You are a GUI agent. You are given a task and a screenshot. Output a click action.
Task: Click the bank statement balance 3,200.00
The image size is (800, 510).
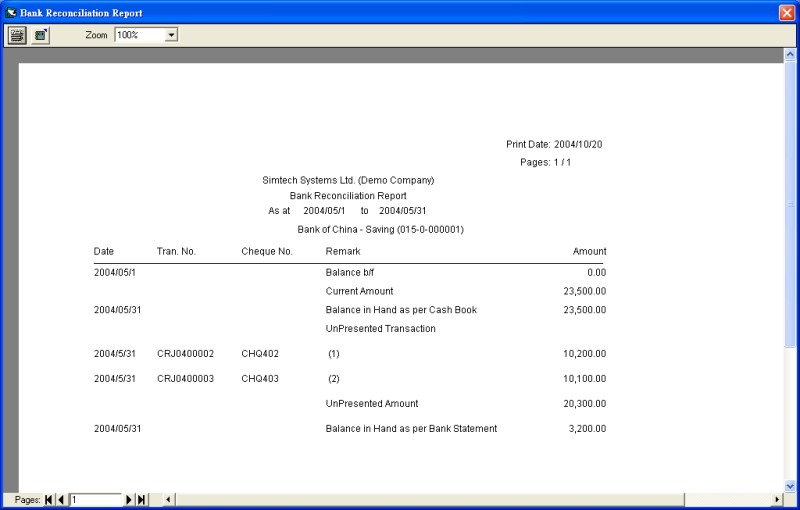coord(587,428)
